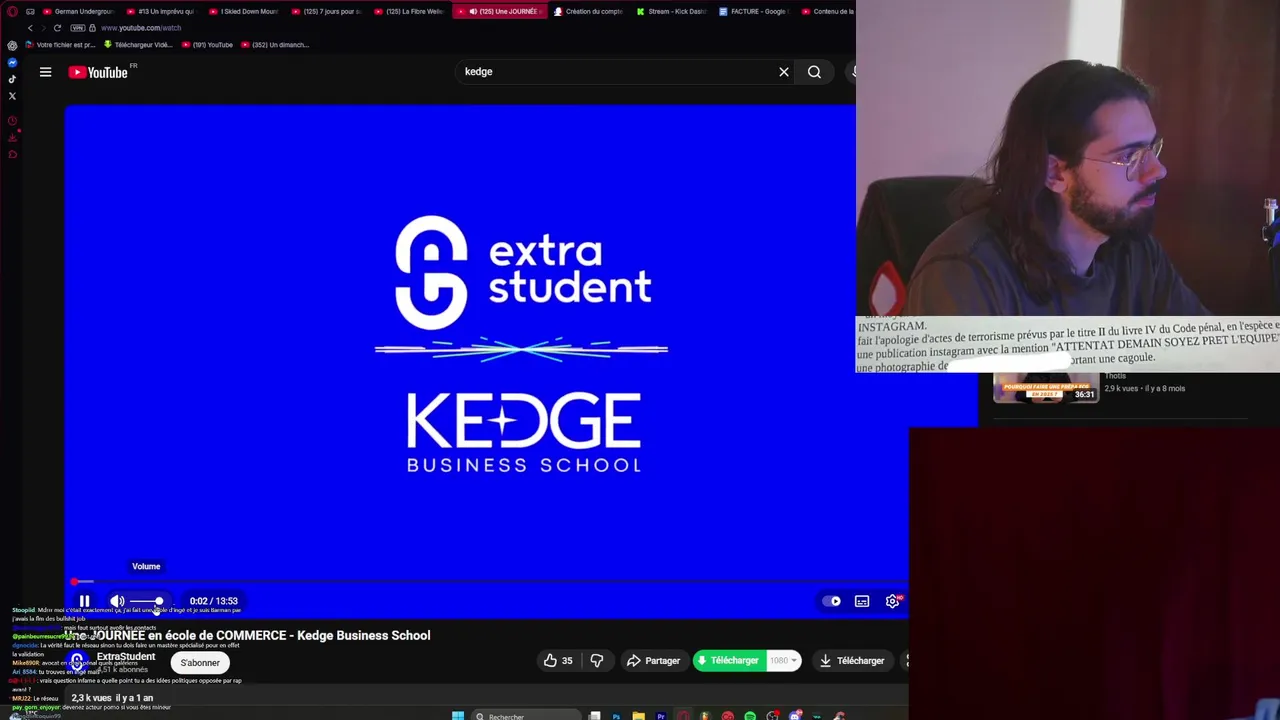1280x720 pixels.
Task: Click the outlined Télécharger download button
Action: (x=852, y=660)
